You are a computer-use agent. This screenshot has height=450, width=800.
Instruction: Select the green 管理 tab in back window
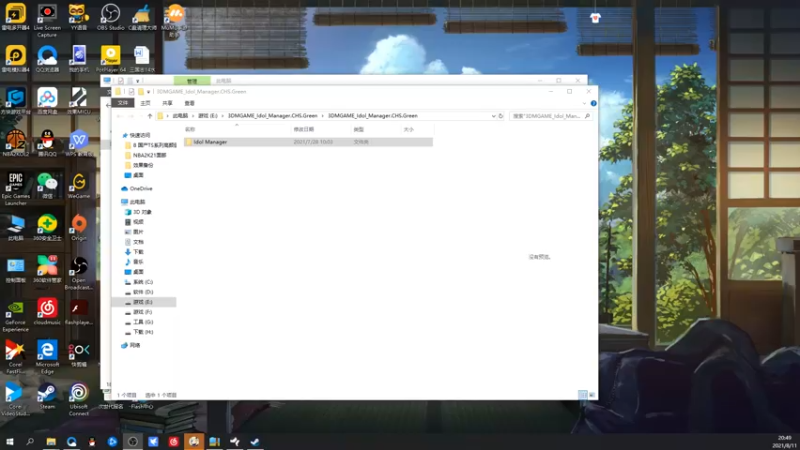click(192, 81)
